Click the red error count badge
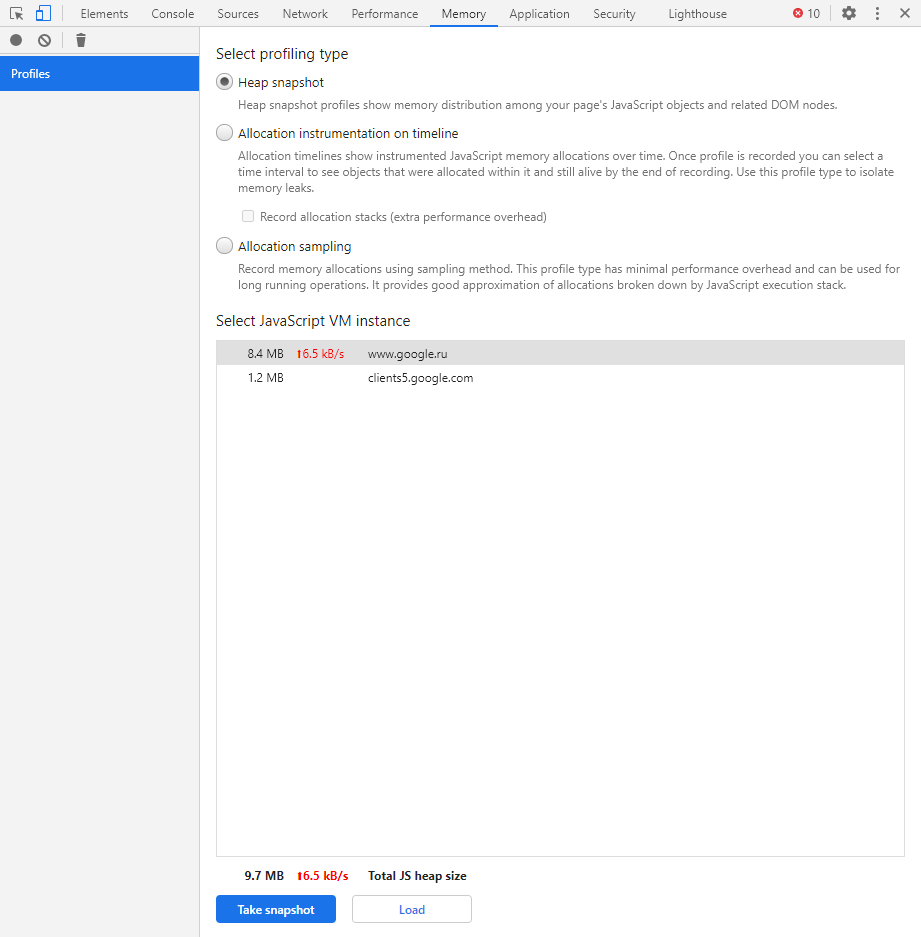The width and height of the screenshot is (921, 937). [806, 14]
